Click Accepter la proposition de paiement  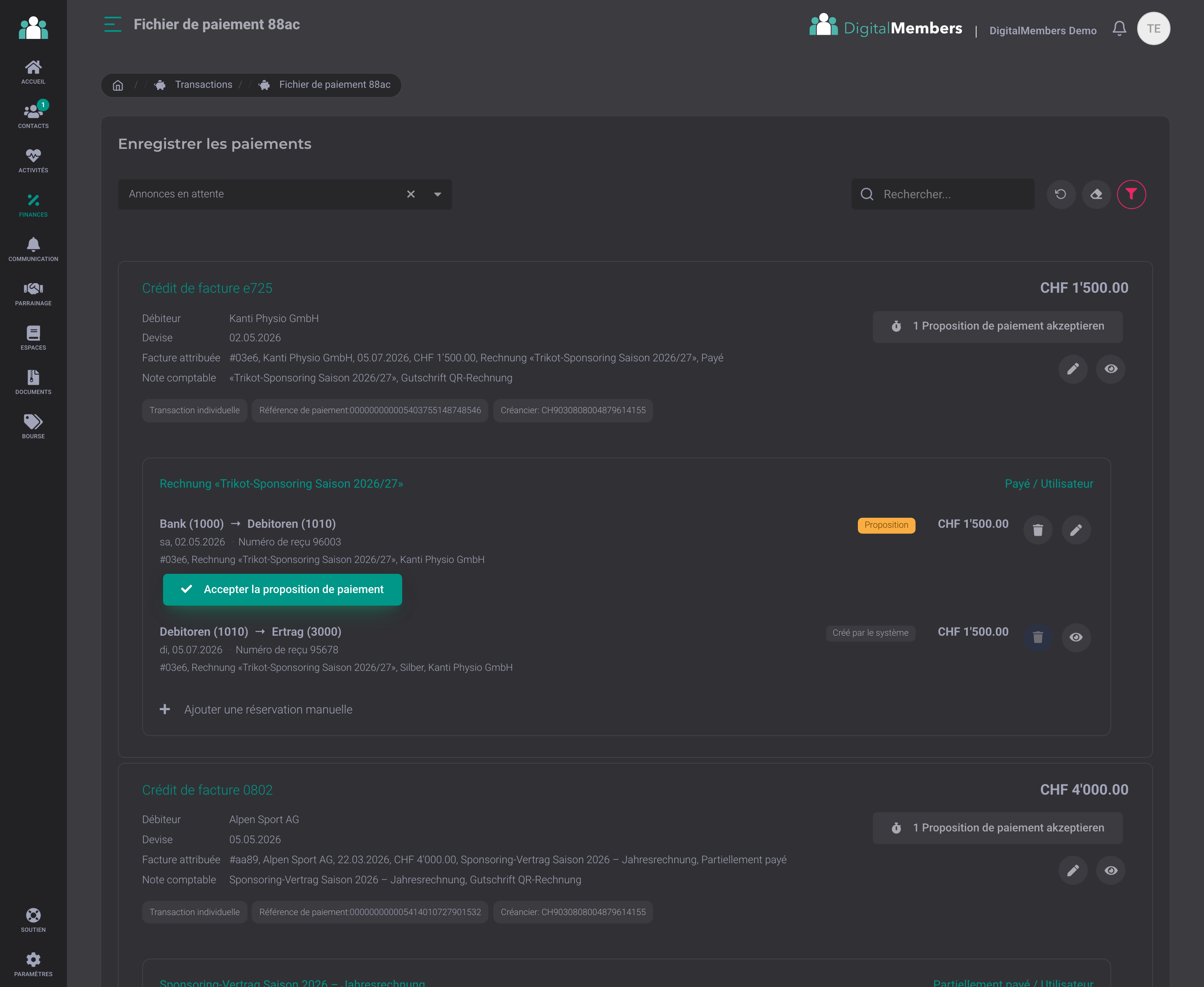(x=282, y=590)
